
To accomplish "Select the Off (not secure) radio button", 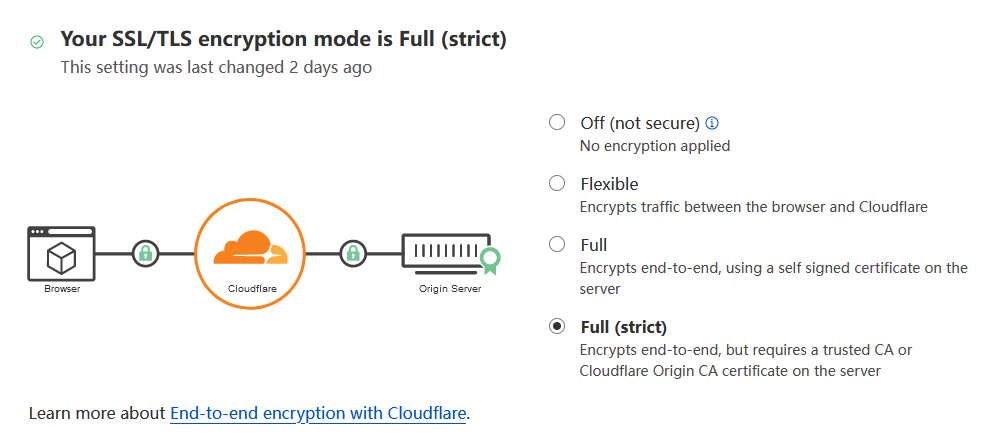I will 557,123.
